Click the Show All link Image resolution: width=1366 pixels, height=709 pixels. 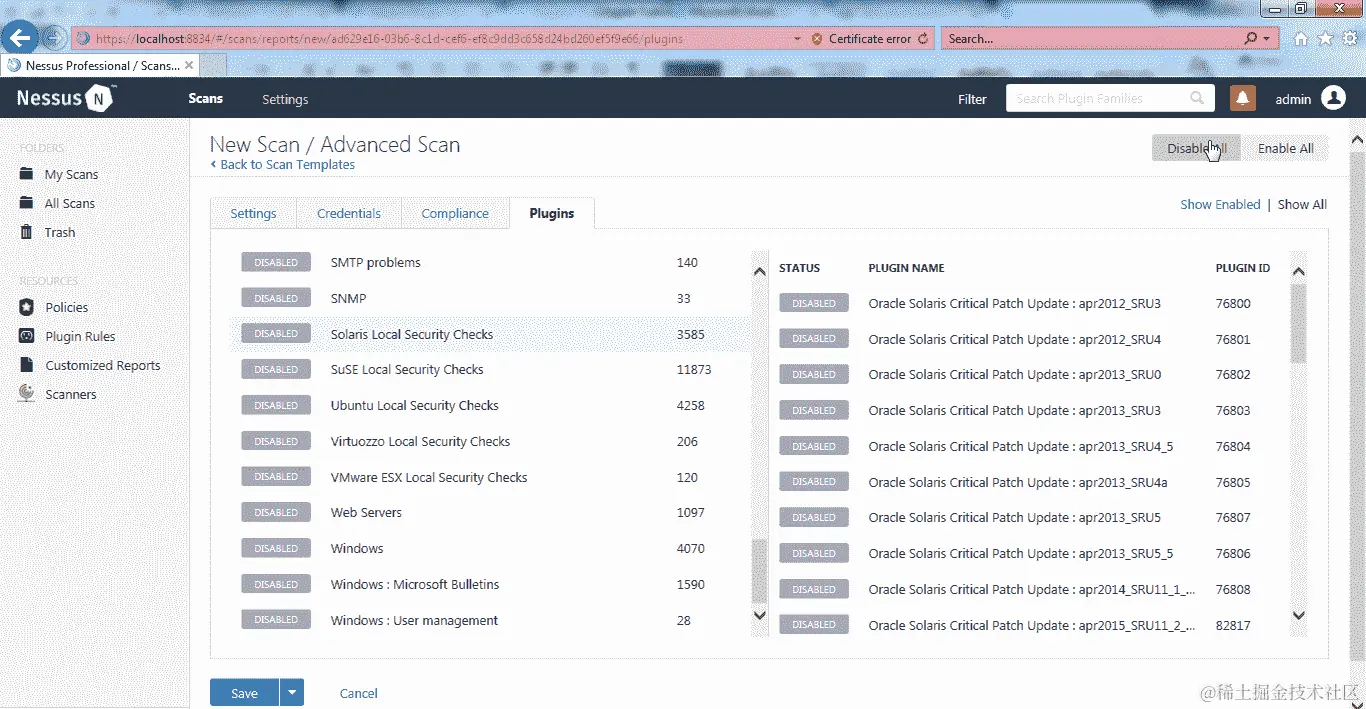[x=1302, y=204]
